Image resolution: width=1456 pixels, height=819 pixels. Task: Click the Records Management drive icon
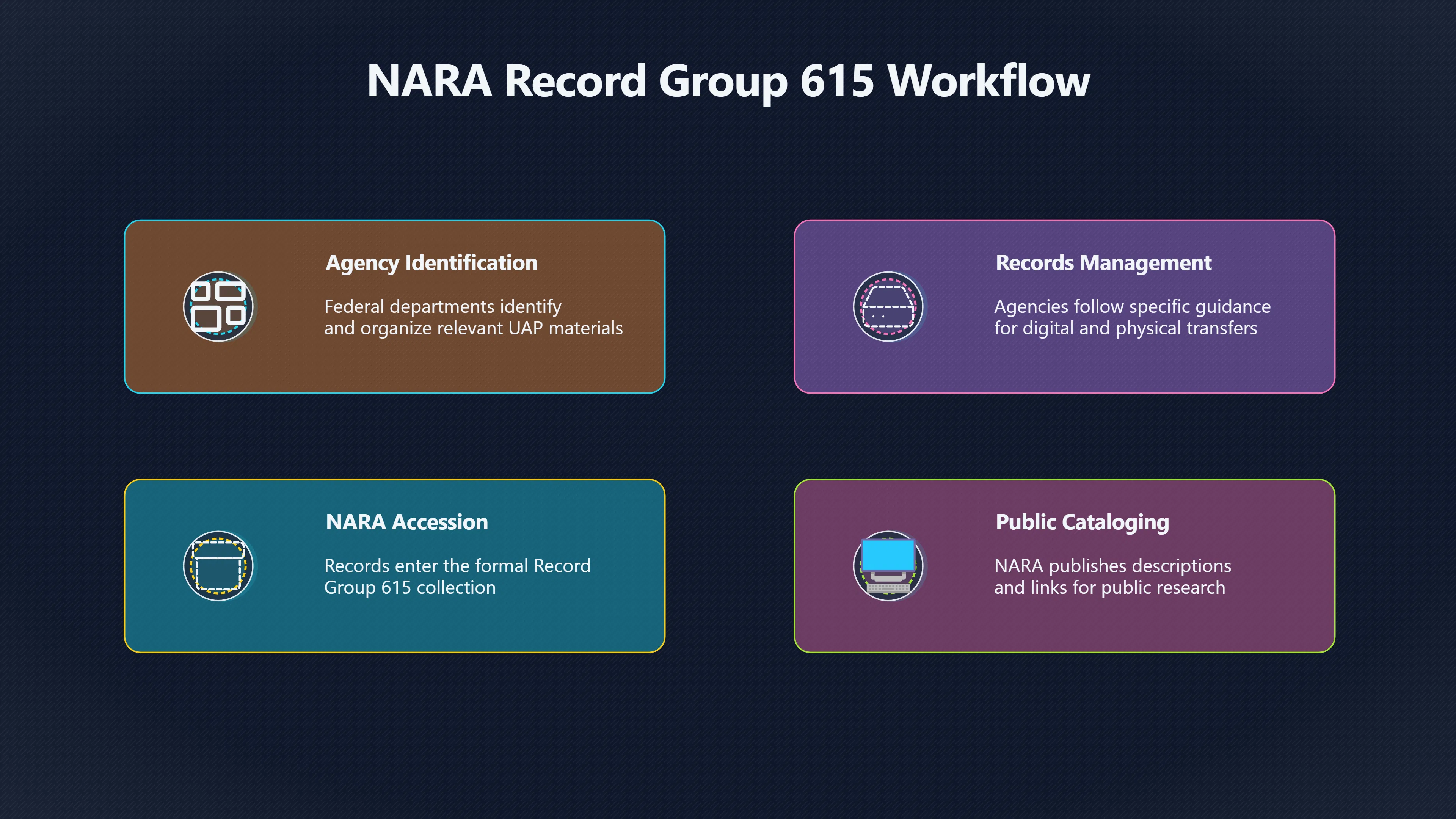(888, 306)
